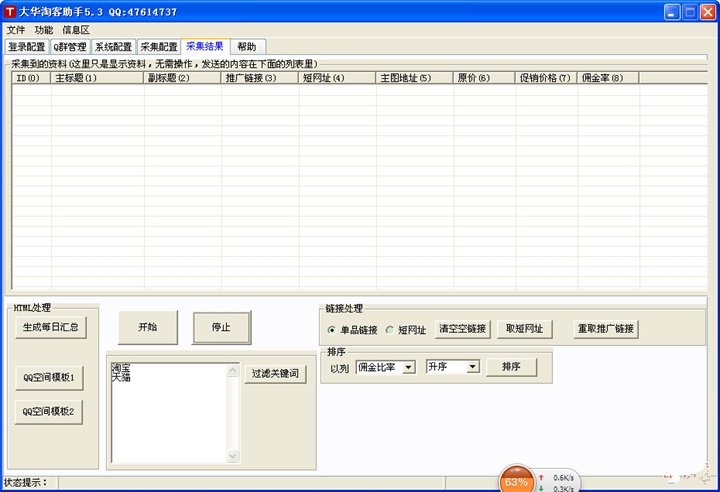Click inside the filter keyword text box
This screenshot has width=720, height=492.
click(169, 413)
